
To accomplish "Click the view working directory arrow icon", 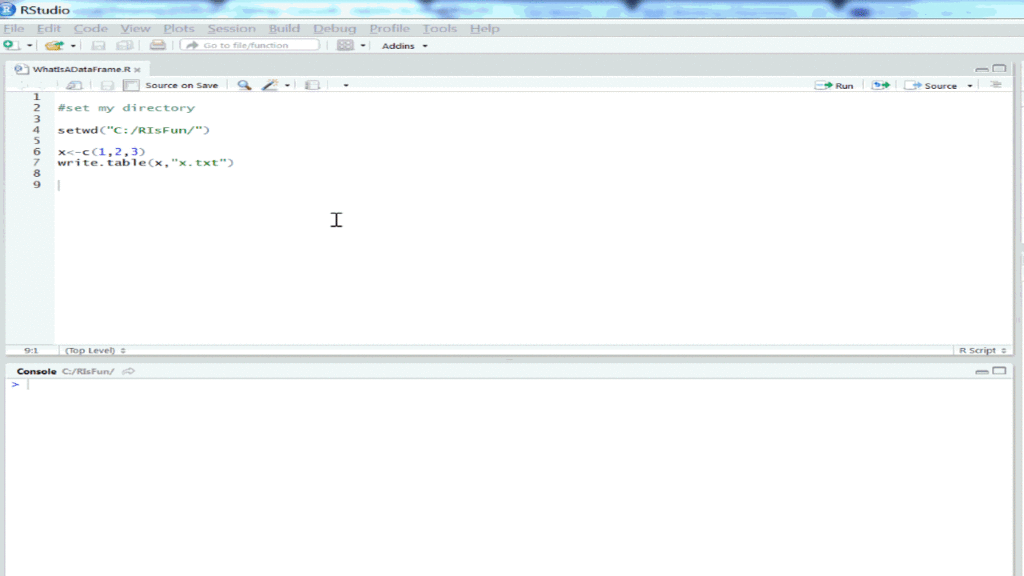I will [129, 371].
